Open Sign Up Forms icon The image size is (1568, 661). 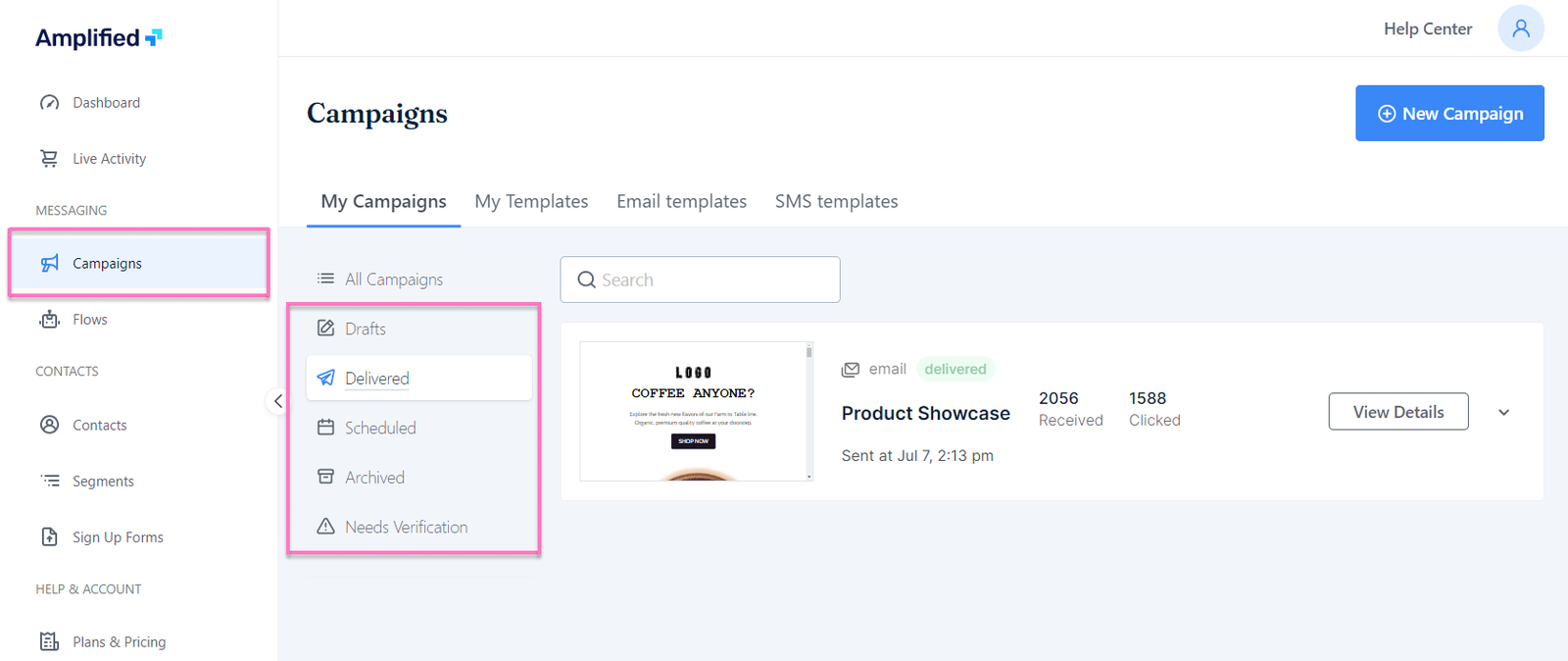tap(49, 536)
